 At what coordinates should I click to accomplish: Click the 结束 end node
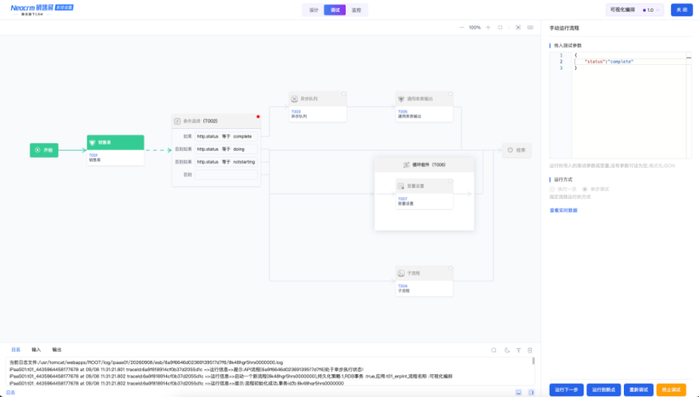tap(517, 150)
